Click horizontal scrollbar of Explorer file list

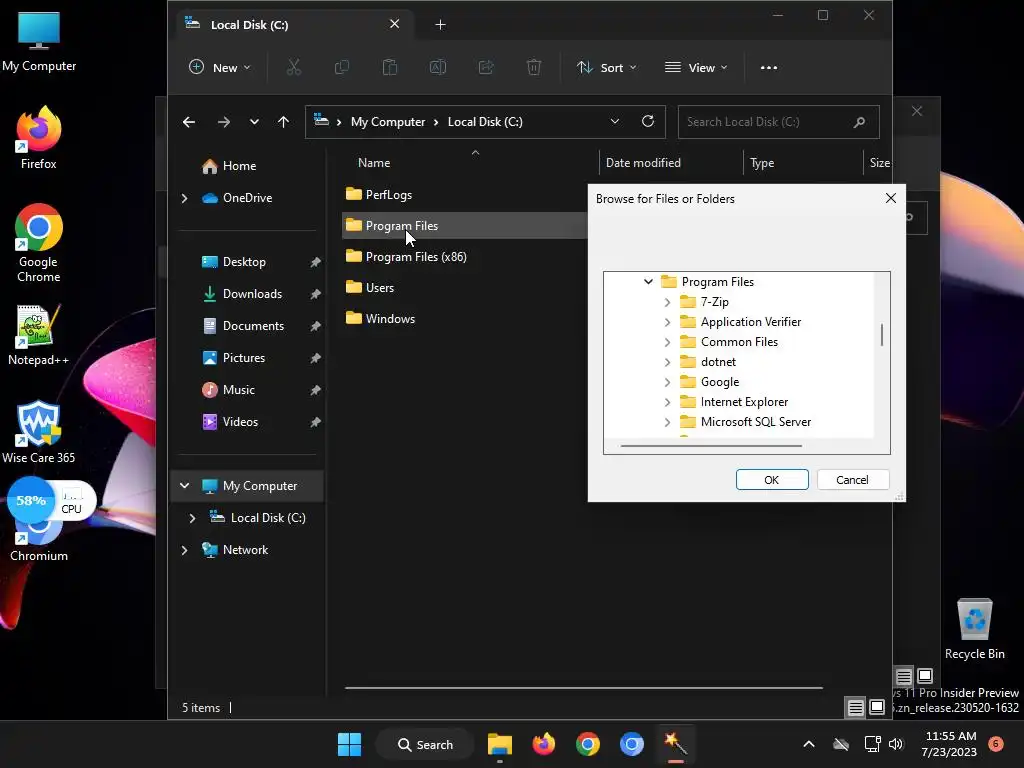(x=583, y=688)
